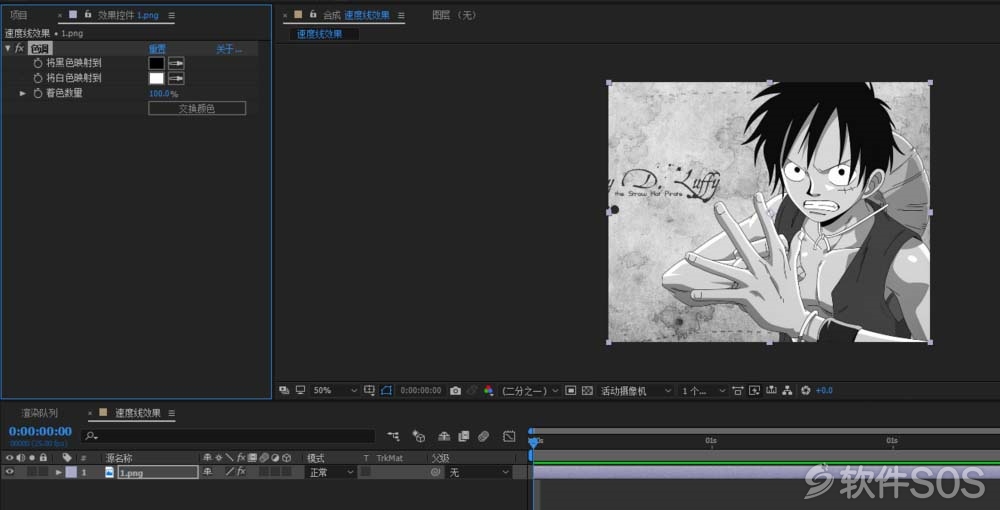
Task: Open the grid and guide options icon
Action: point(369,390)
